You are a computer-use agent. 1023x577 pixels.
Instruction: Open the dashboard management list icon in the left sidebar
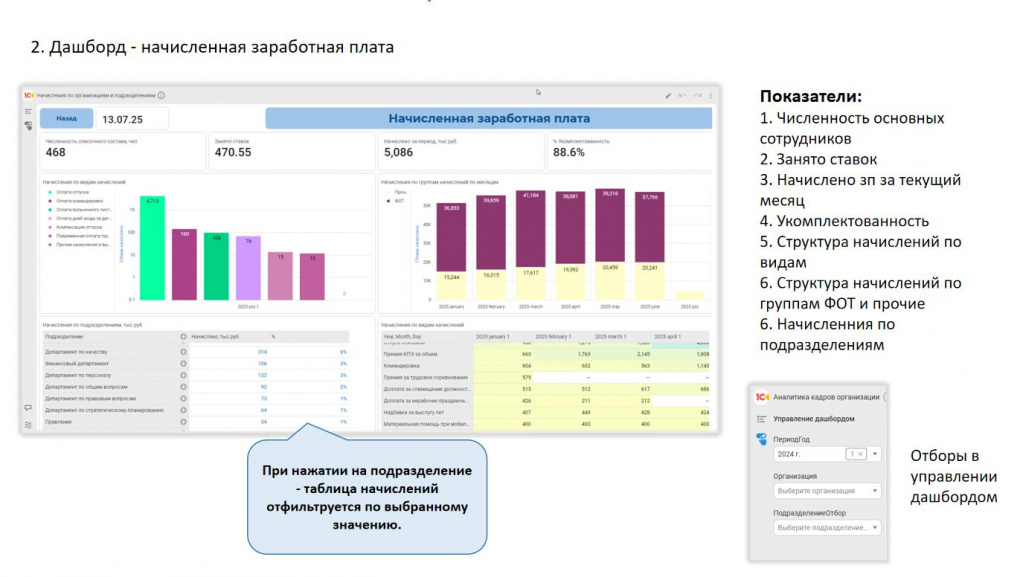coord(28,112)
